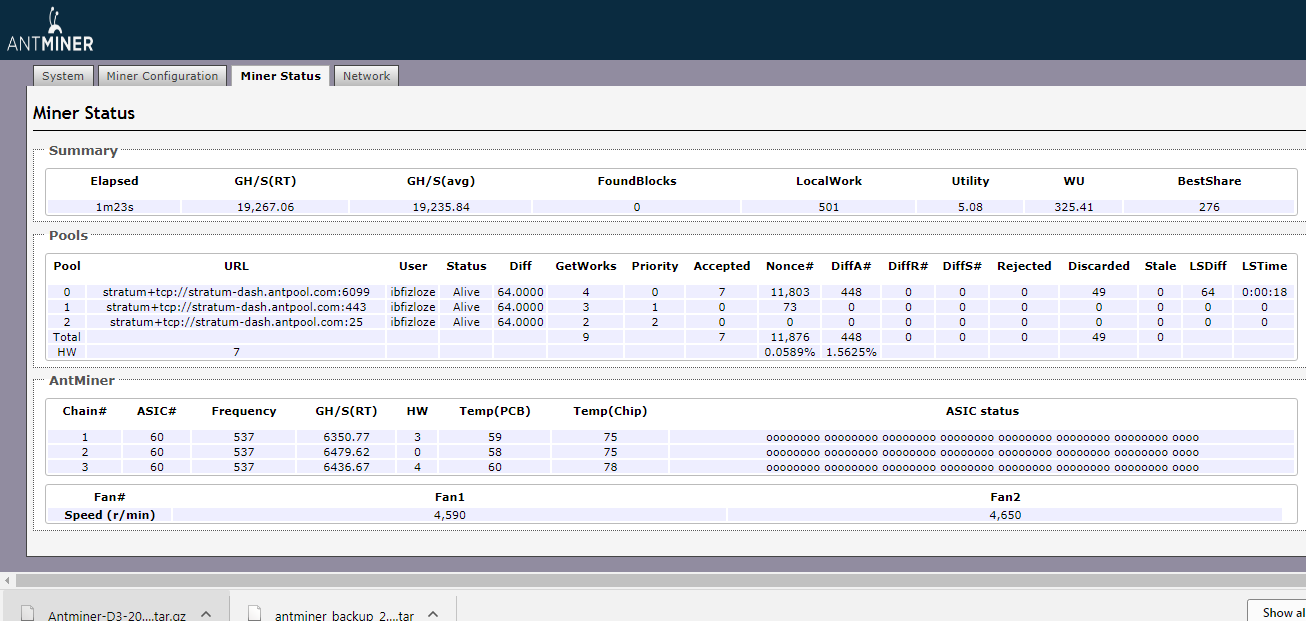Click the Show all downloads button
The height and width of the screenshot is (621, 1306).
(x=1280, y=612)
